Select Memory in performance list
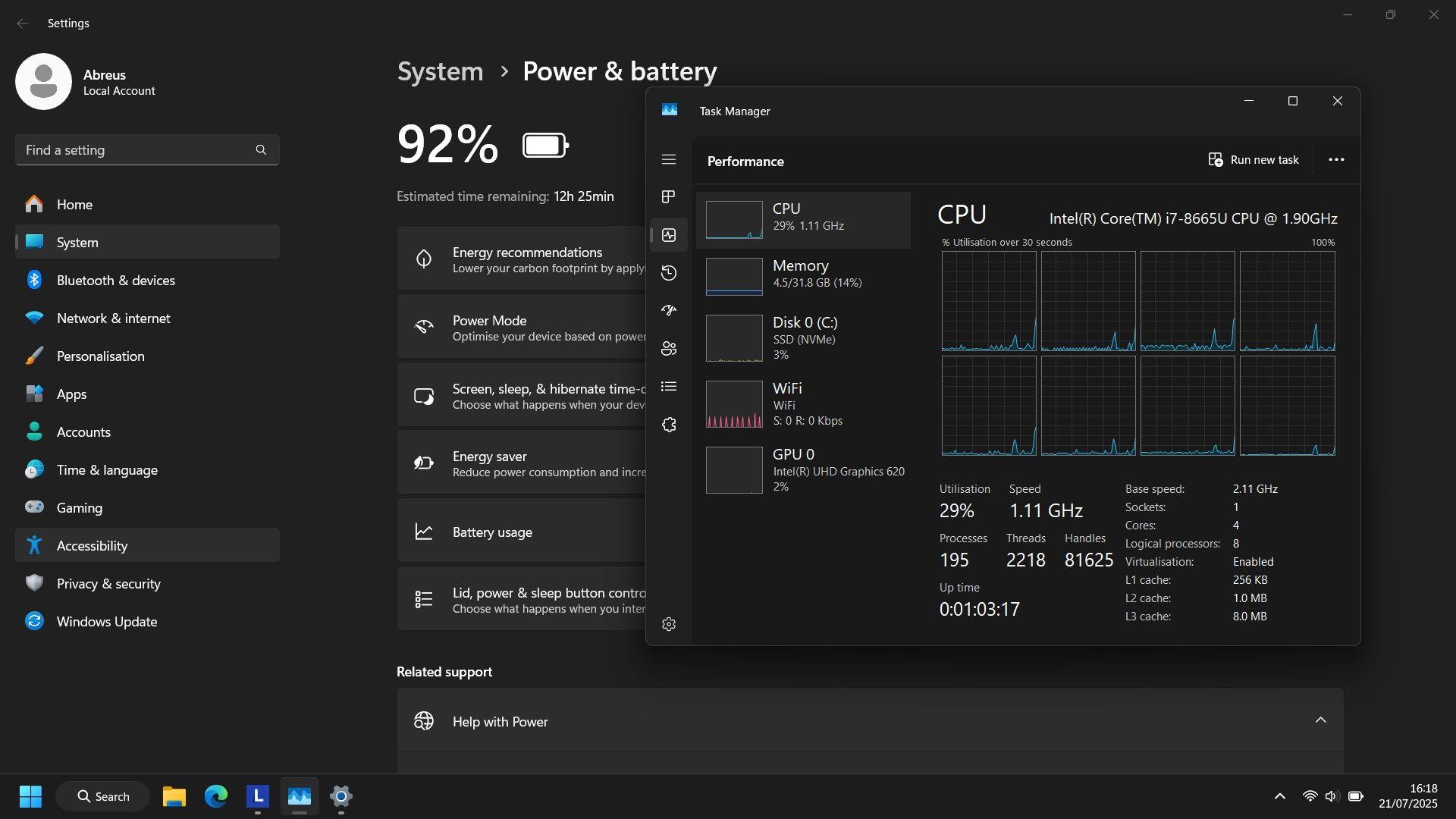 point(803,276)
